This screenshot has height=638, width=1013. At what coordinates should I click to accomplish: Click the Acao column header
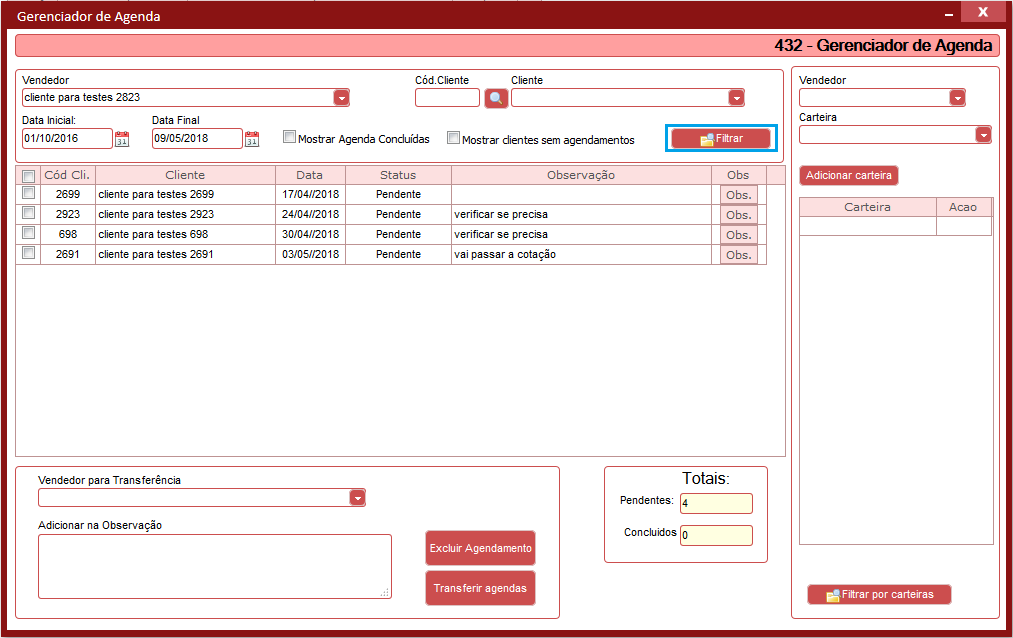coord(963,207)
